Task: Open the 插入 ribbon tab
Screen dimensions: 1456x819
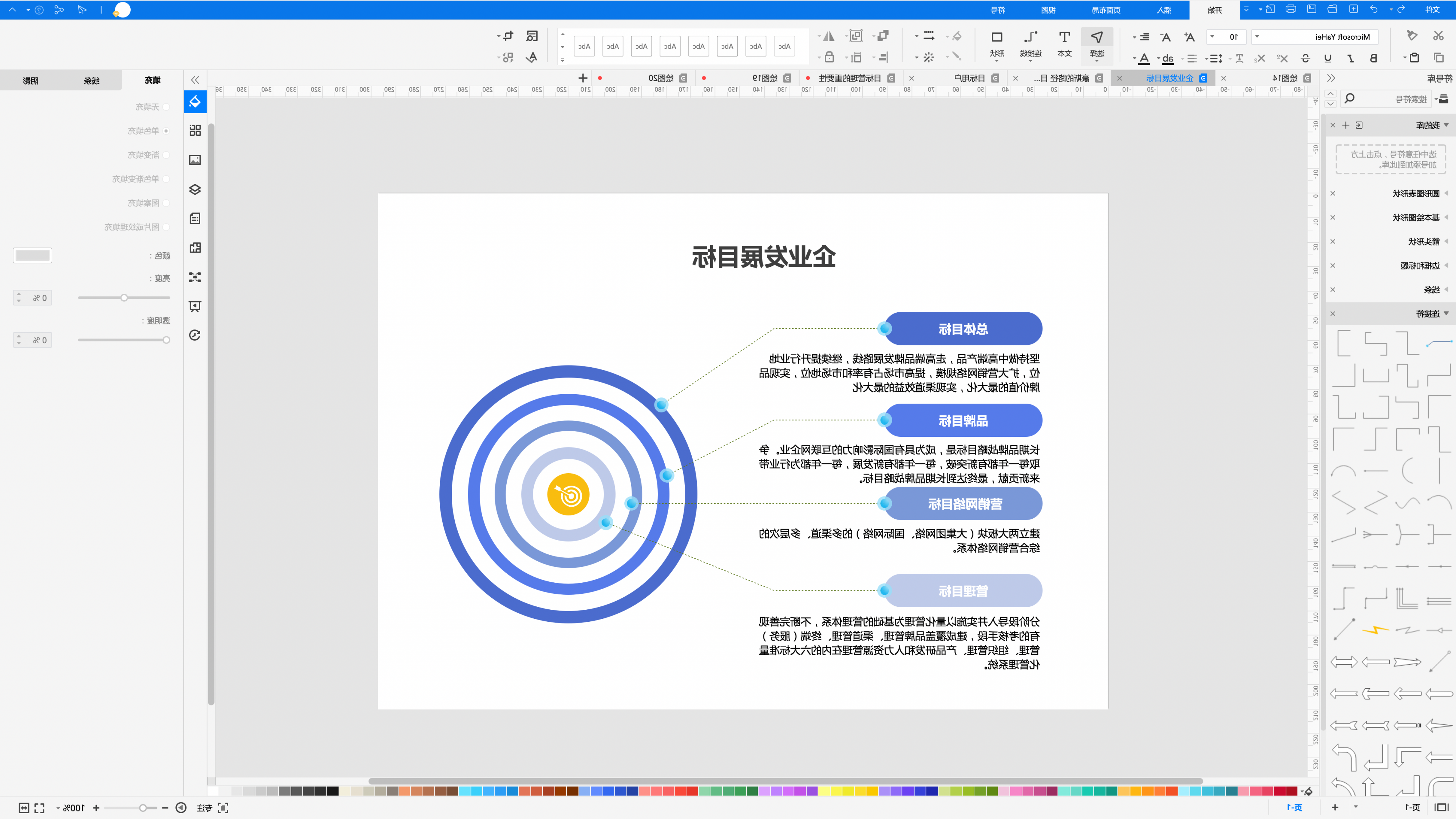Action: coord(1164,9)
